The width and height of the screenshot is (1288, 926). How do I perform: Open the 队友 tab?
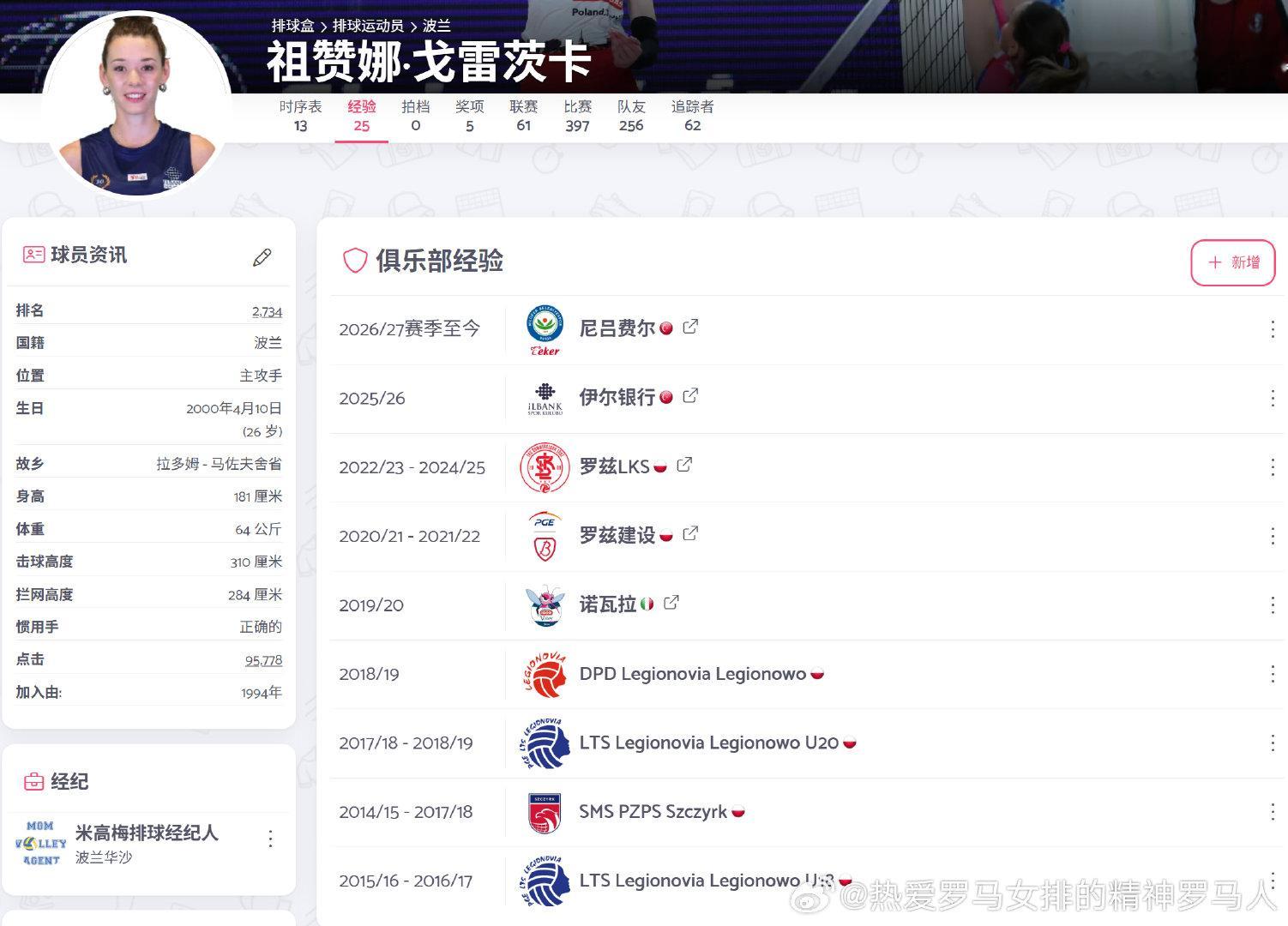[x=631, y=116]
